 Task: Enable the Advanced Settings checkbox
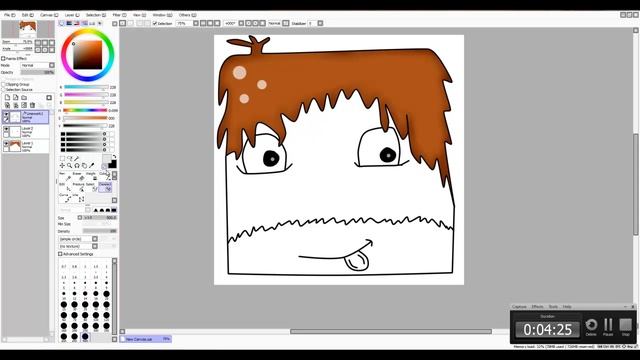coord(60,254)
